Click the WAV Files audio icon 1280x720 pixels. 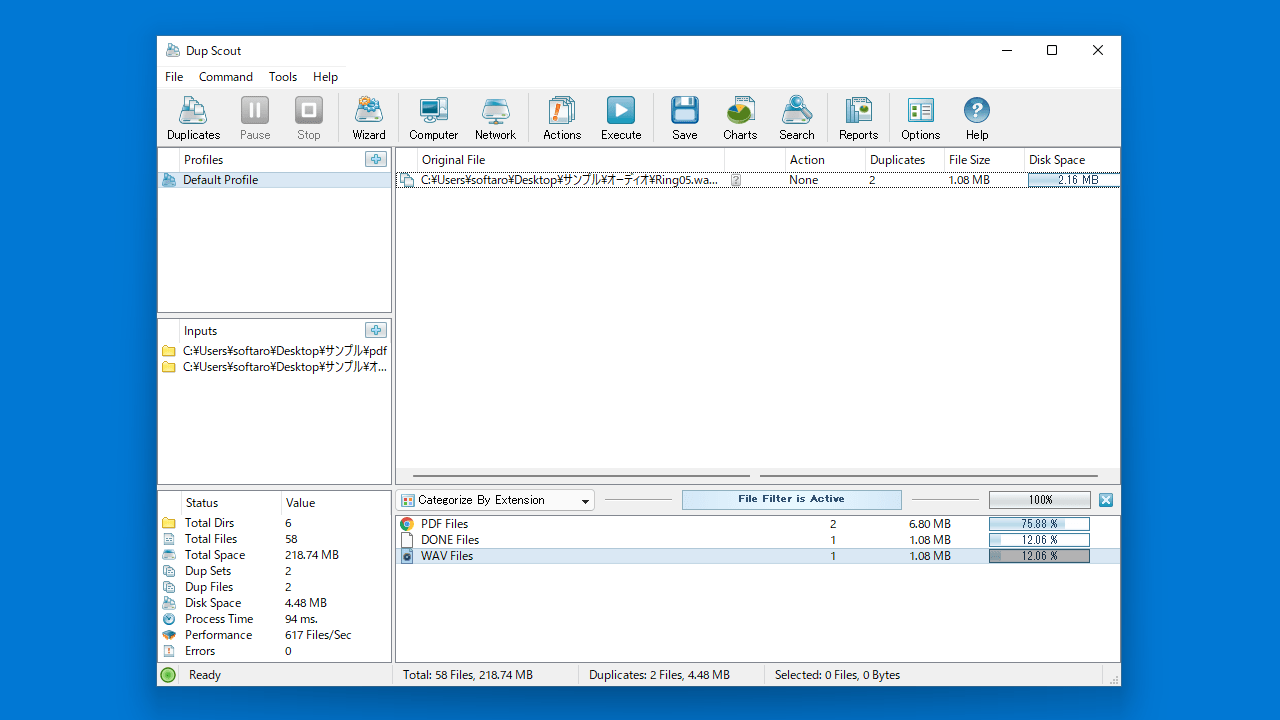click(407, 556)
